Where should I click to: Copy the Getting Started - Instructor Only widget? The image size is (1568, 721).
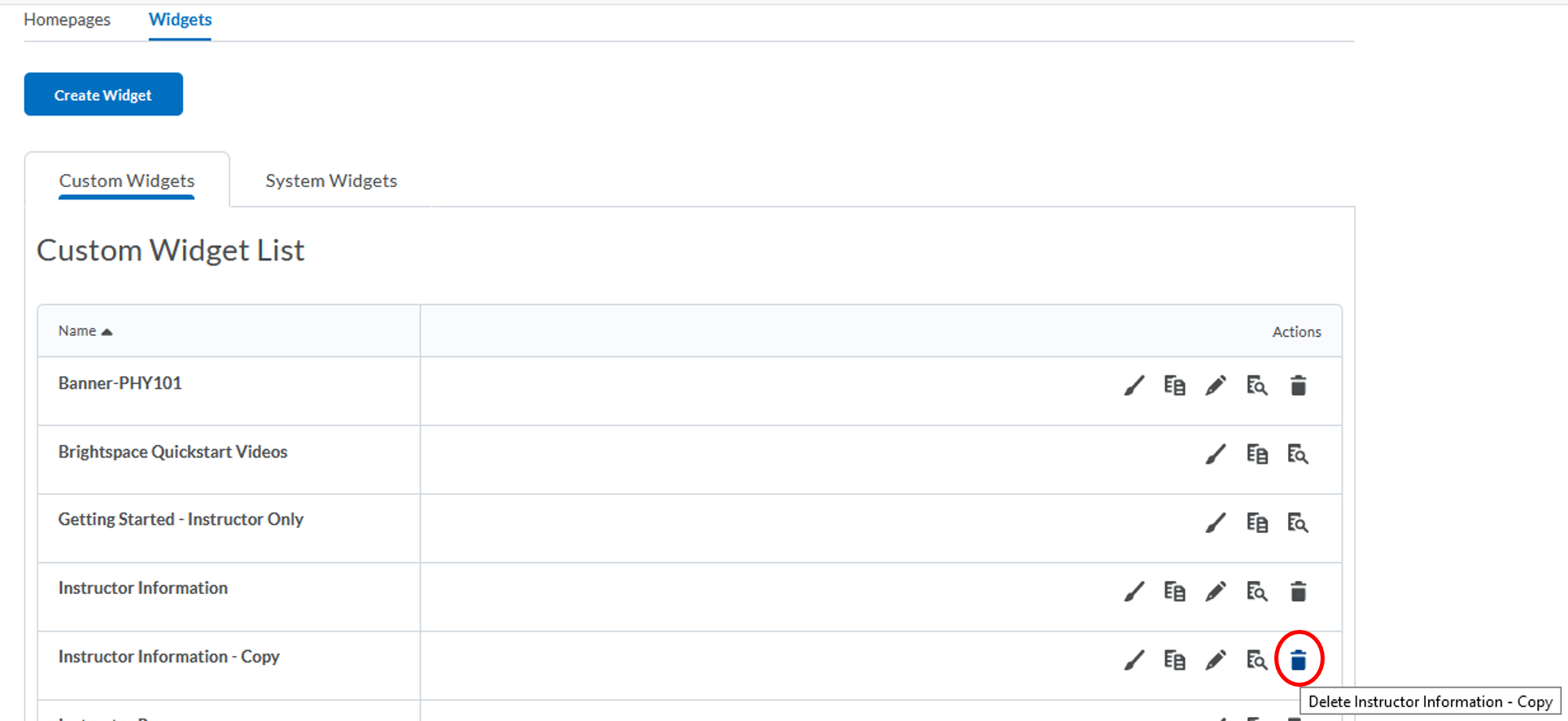point(1257,523)
